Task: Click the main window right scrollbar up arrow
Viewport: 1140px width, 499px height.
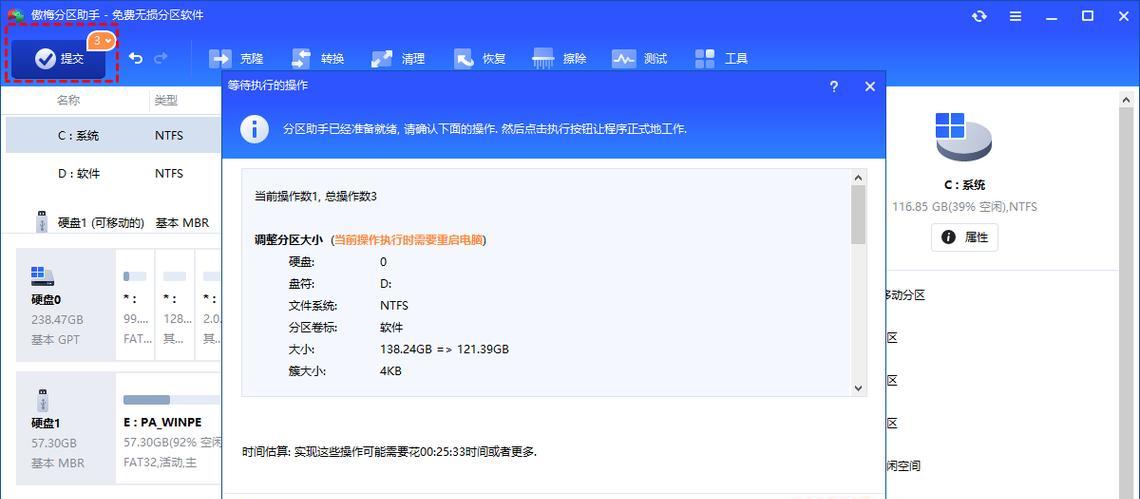Action: tap(1126, 100)
